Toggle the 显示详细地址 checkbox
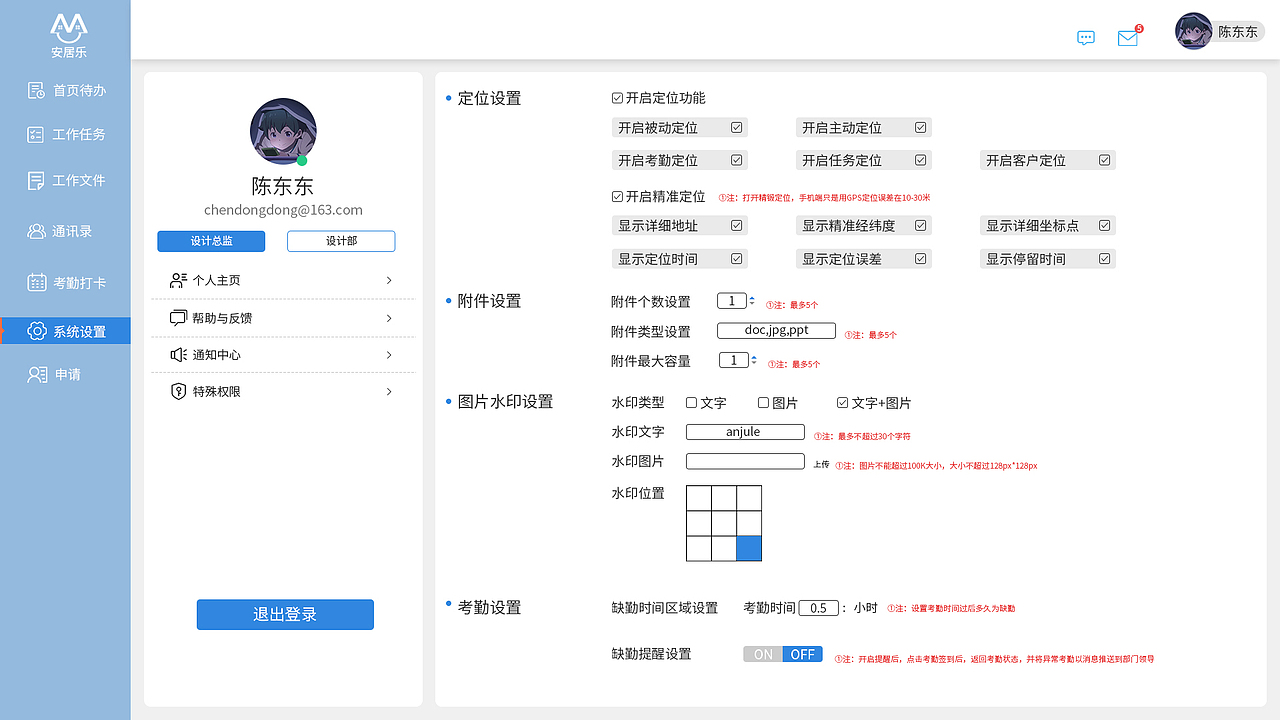1280x720 pixels. 737,226
